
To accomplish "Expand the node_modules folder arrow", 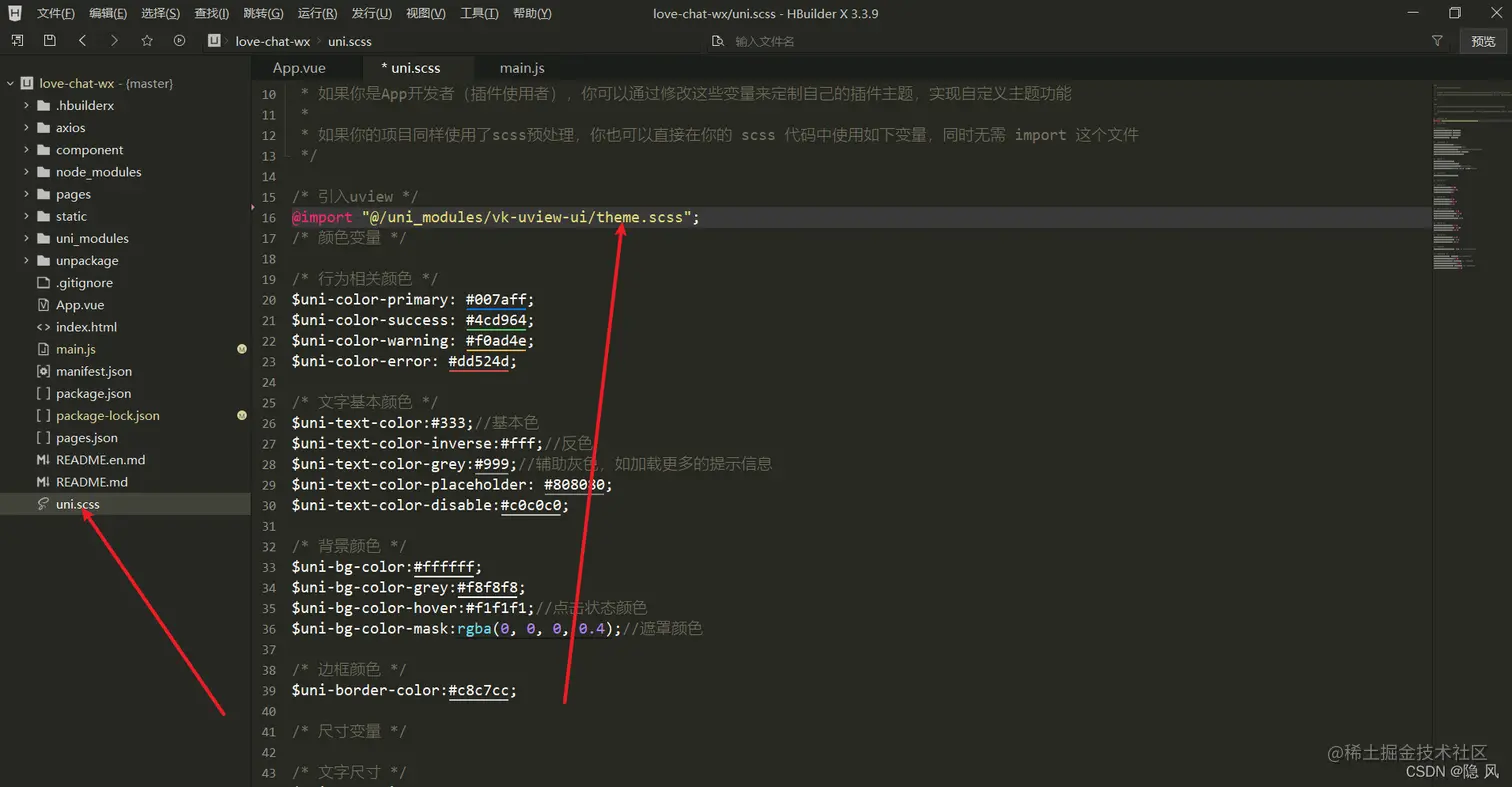I will (x=26, y=172).
